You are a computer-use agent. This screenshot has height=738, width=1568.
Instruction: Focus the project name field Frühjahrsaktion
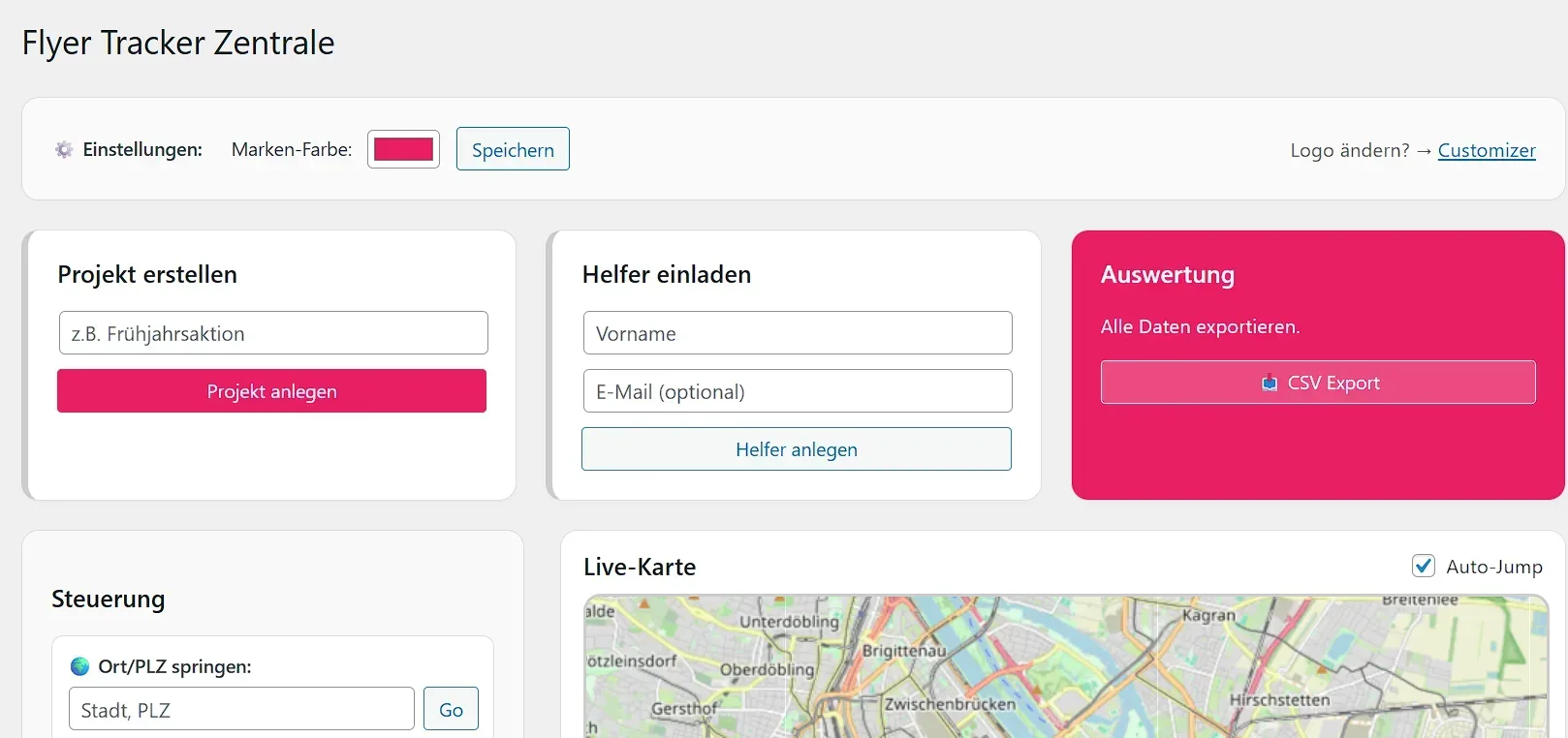click(x=272, y=333)
